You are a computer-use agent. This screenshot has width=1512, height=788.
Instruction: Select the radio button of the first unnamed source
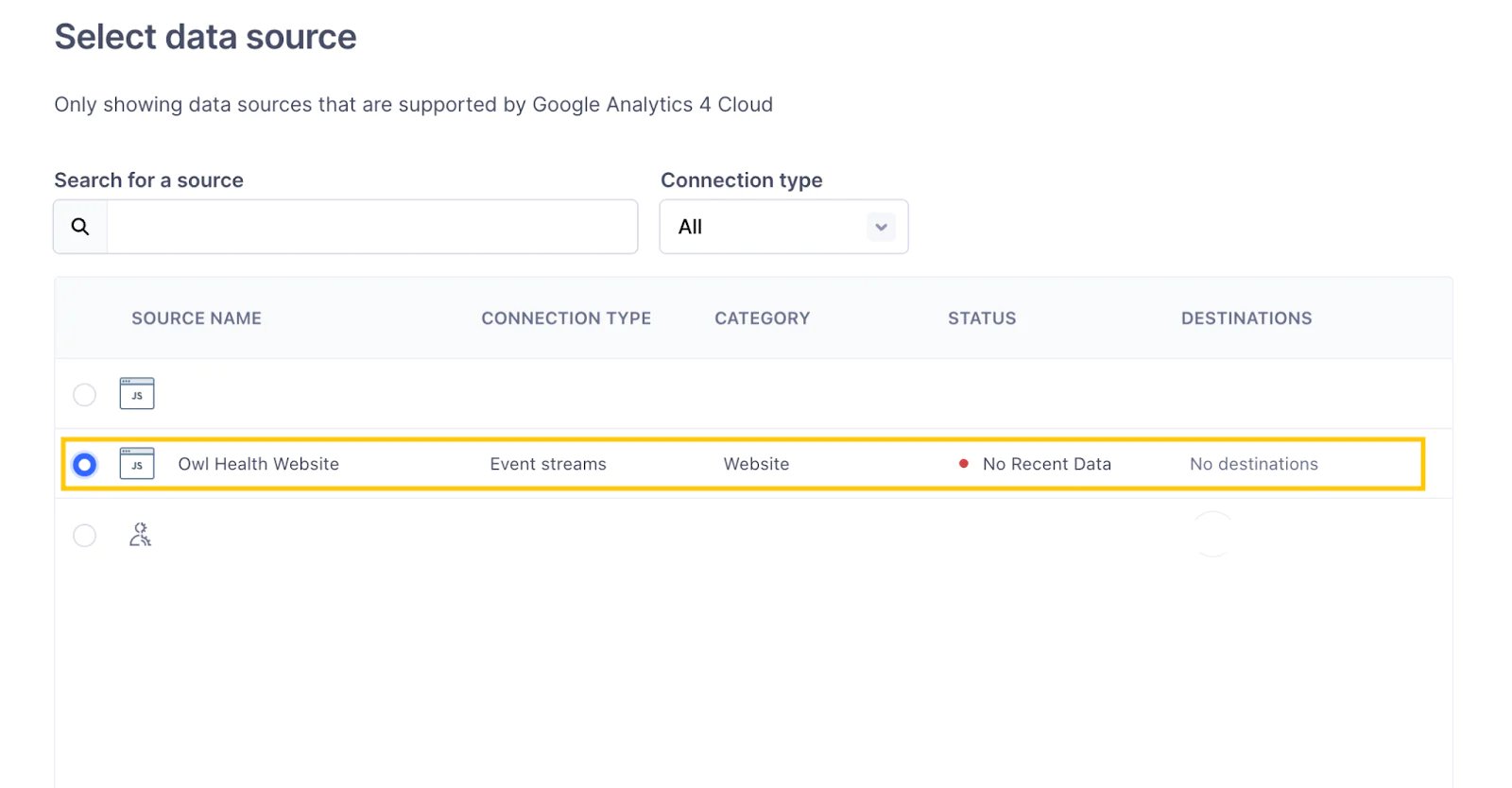(x=84, y=394)
